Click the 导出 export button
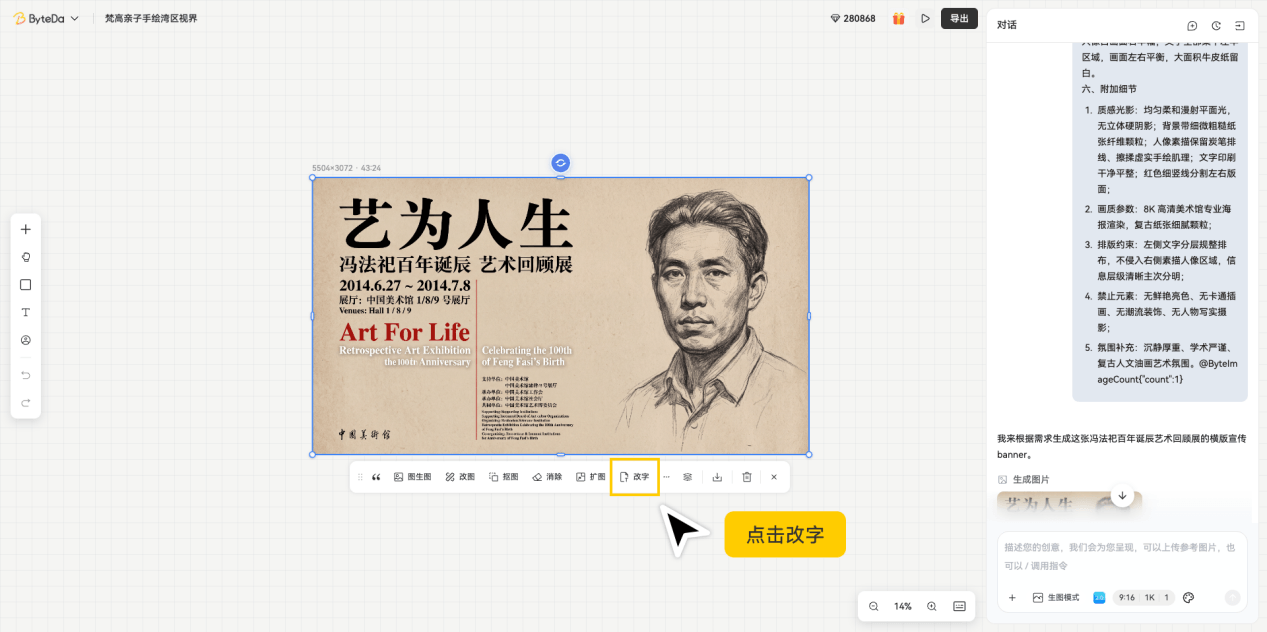The width and height of the screenshot is (1267, 632). click(x=959, y=18)
